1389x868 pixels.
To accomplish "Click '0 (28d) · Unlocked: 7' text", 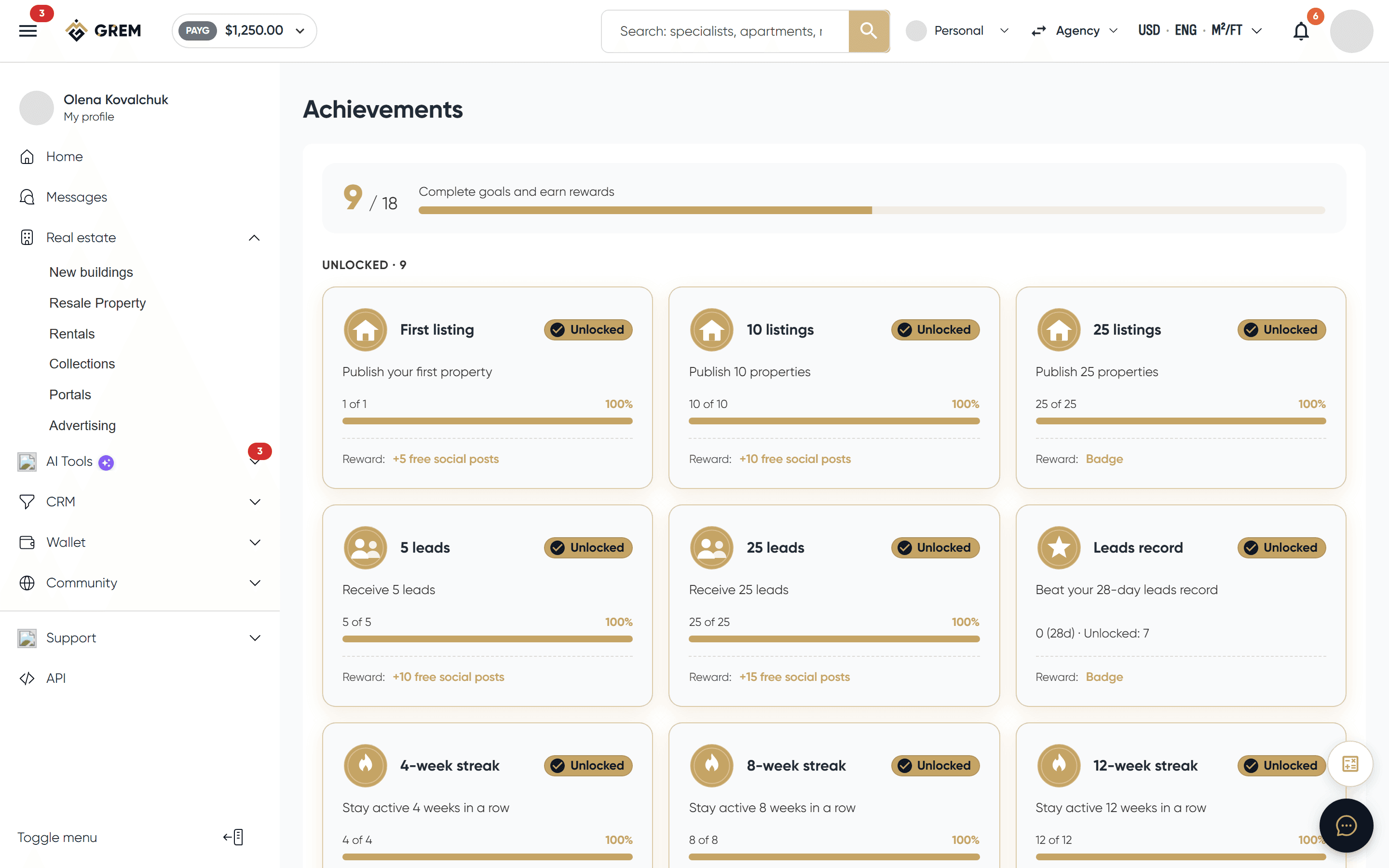I will (x=1092, y=633).
